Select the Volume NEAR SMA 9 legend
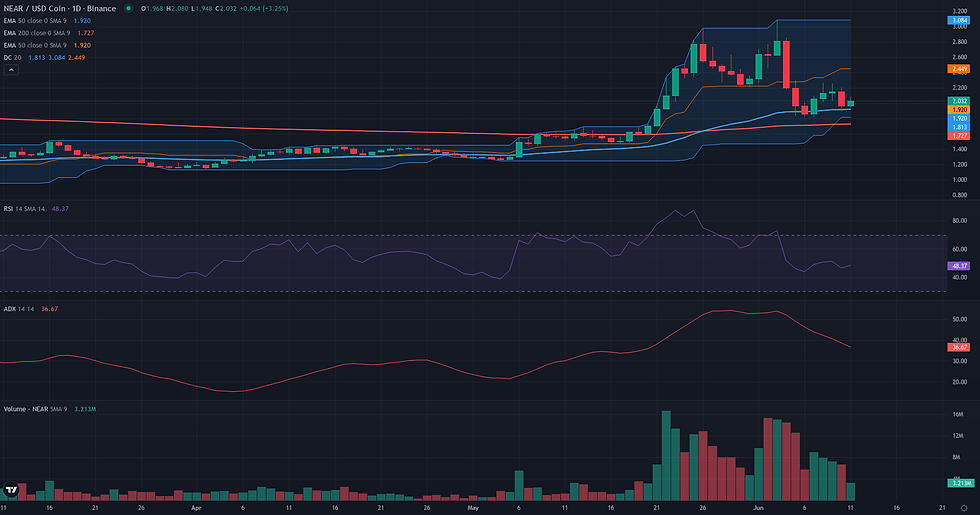This screenshot has width=980, height=515. [49, 409]
